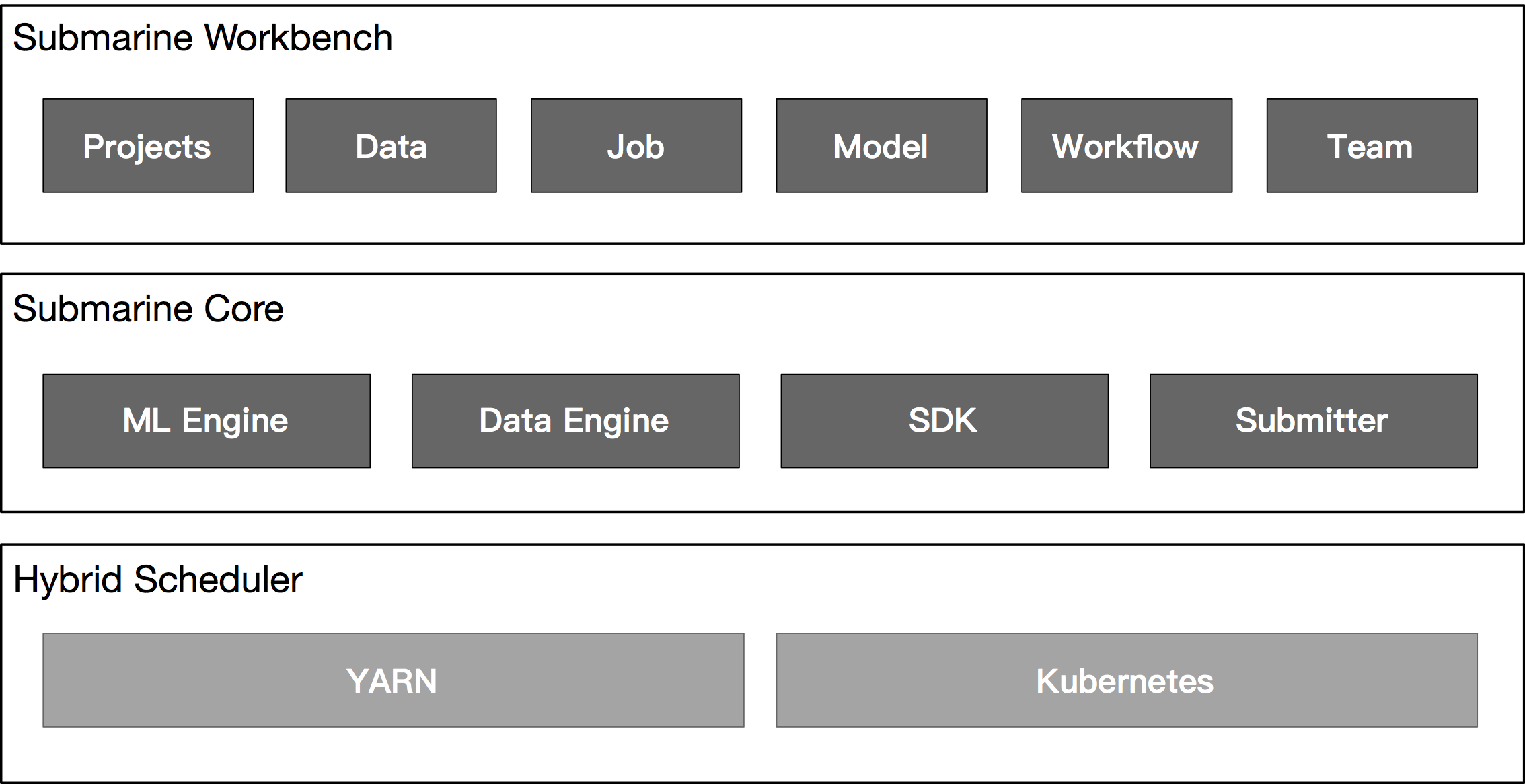Click the word Scheduler in bottom heading
The width and height of the screenshot is (1525, 784).
coord(218,580)
